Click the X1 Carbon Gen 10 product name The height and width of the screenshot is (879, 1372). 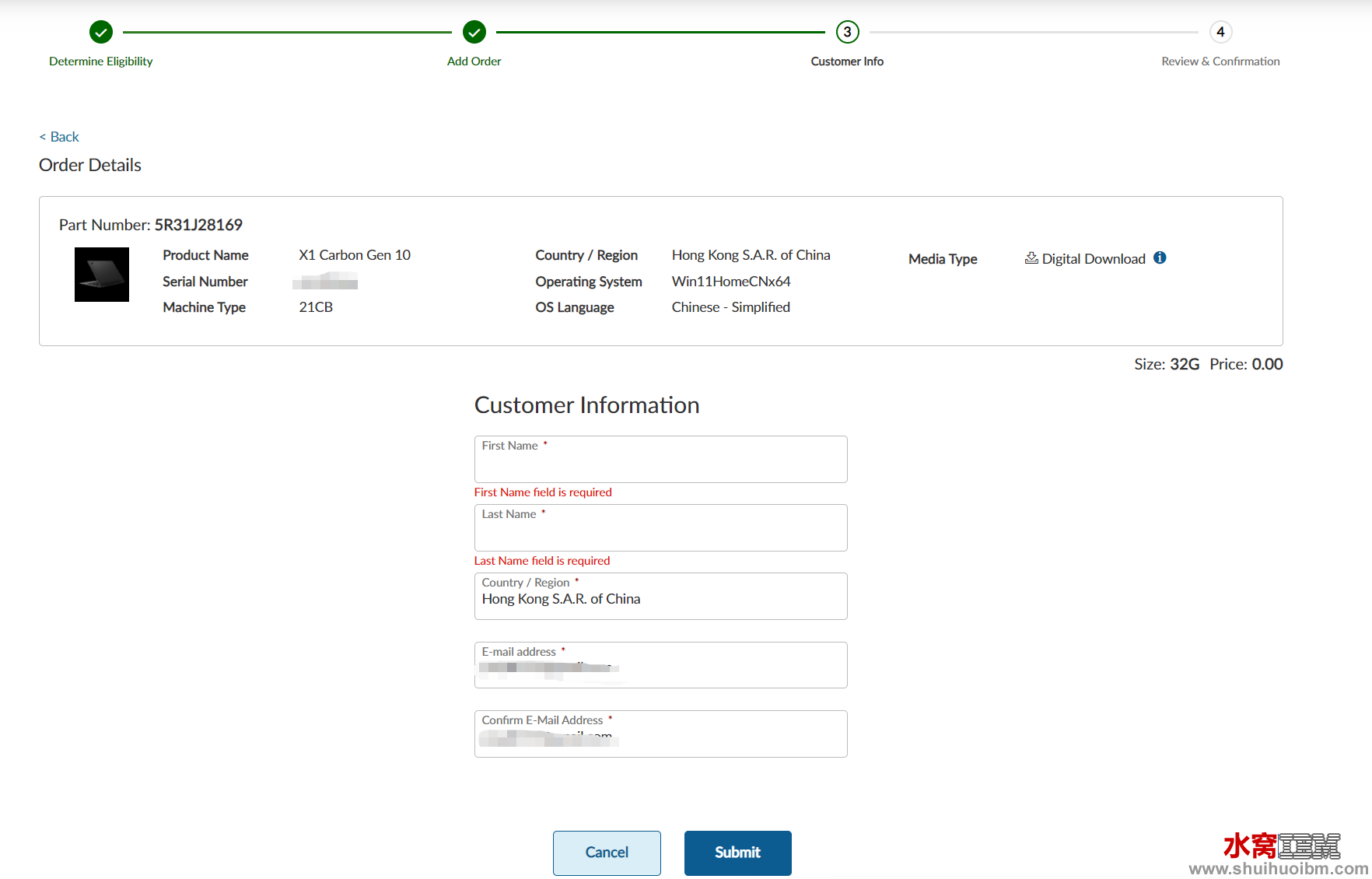click(355, 255)
